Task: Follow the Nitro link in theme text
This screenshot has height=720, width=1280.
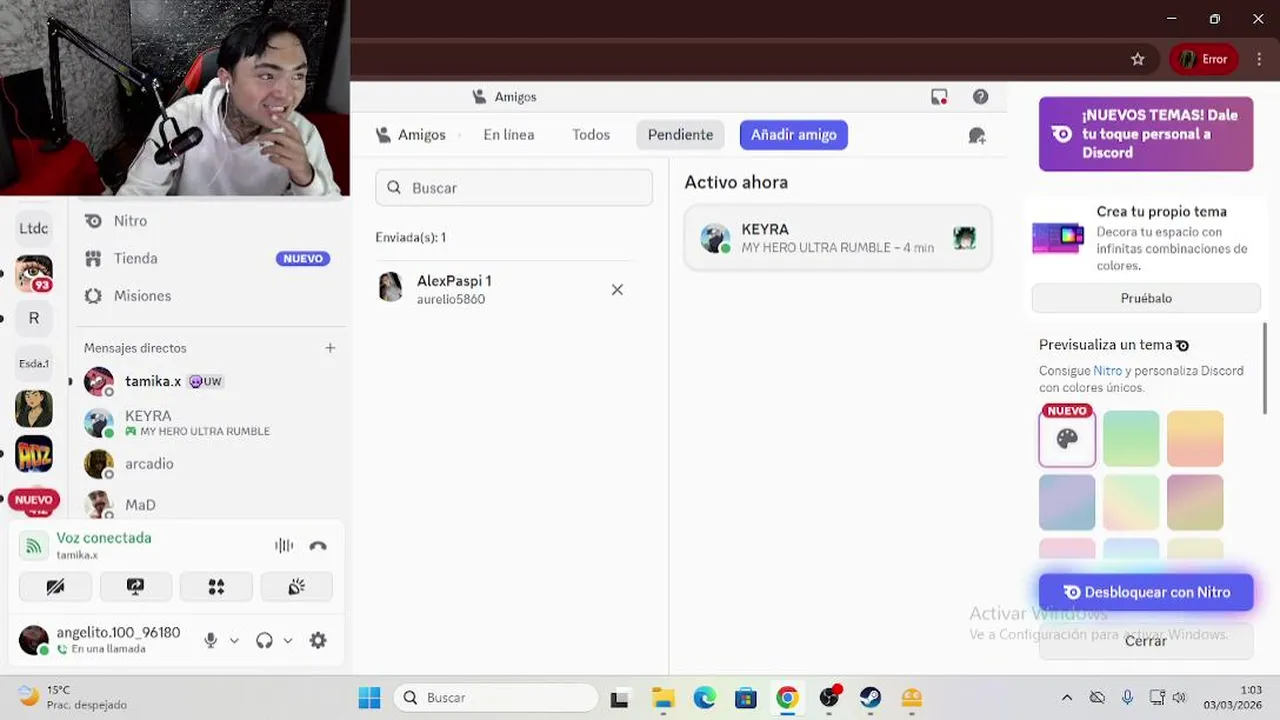Action: pos(1107,371)
